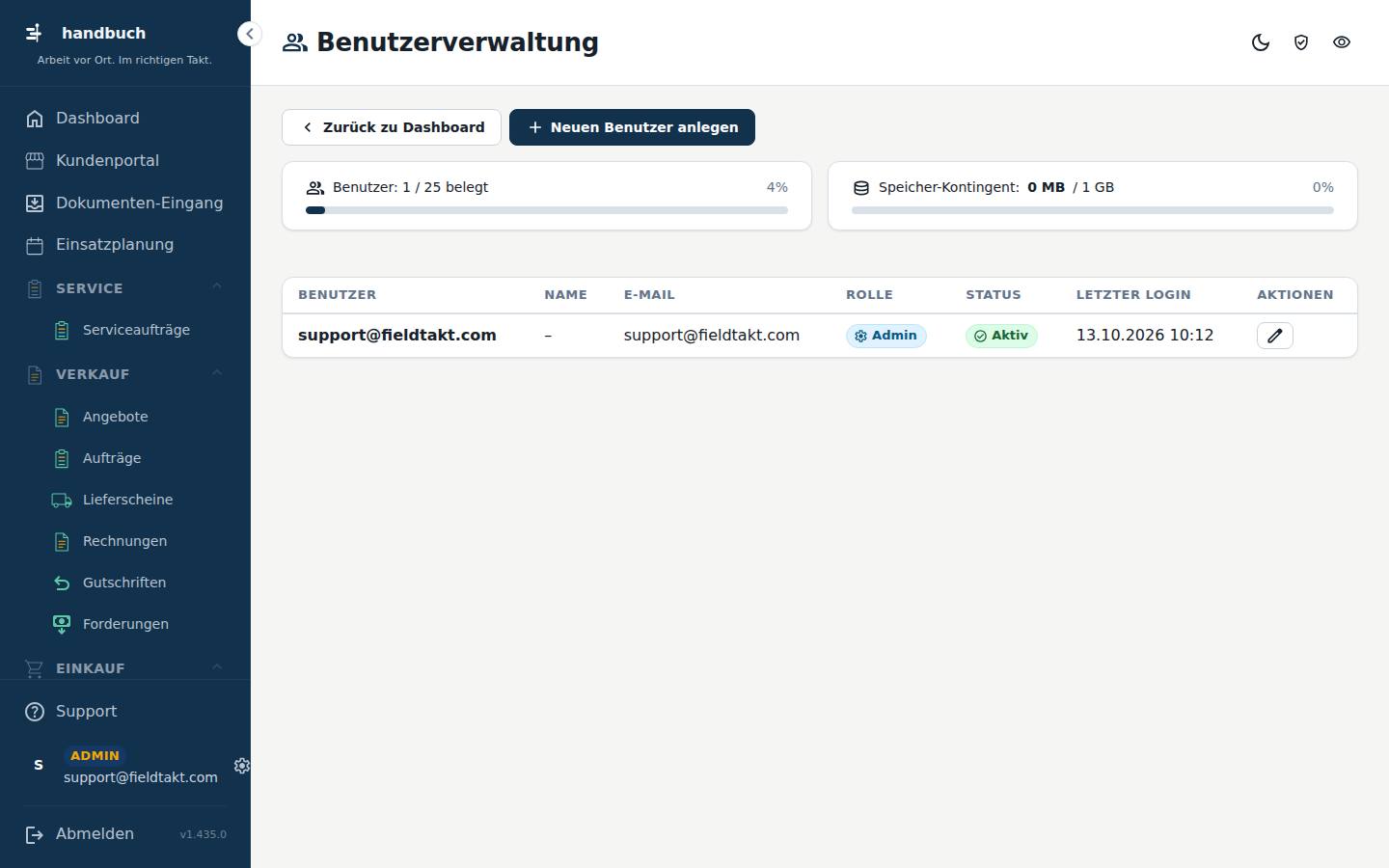The height and width of the screenshot is (868, 1389).
Task: Click the LETZTER LOGIN column header
Action: click(1133, 295)
